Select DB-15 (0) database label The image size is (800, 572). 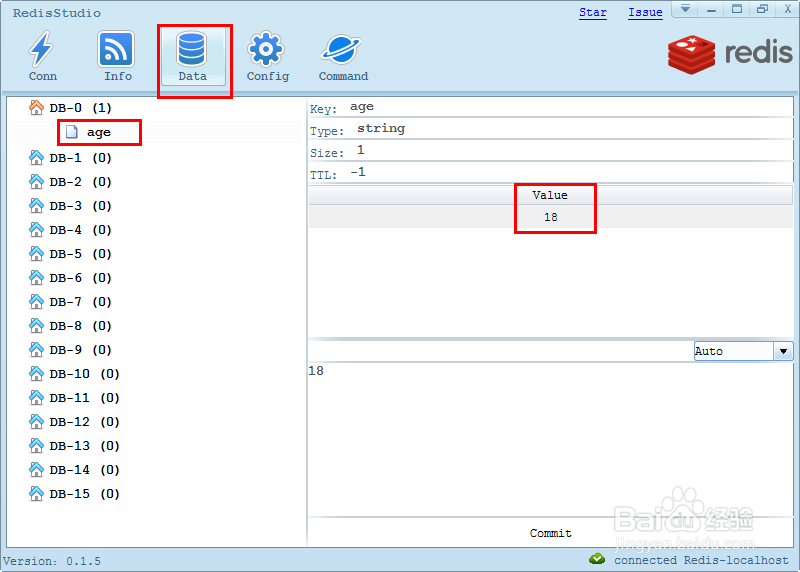[x=84, y=493]
